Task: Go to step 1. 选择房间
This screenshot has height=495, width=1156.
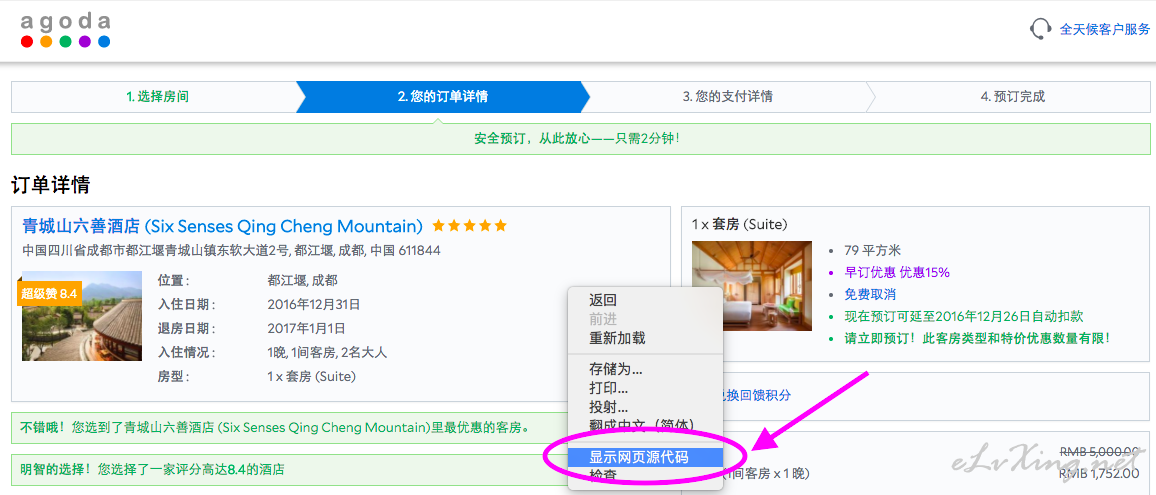Action: pyautogui.click(x=157, y=97)
